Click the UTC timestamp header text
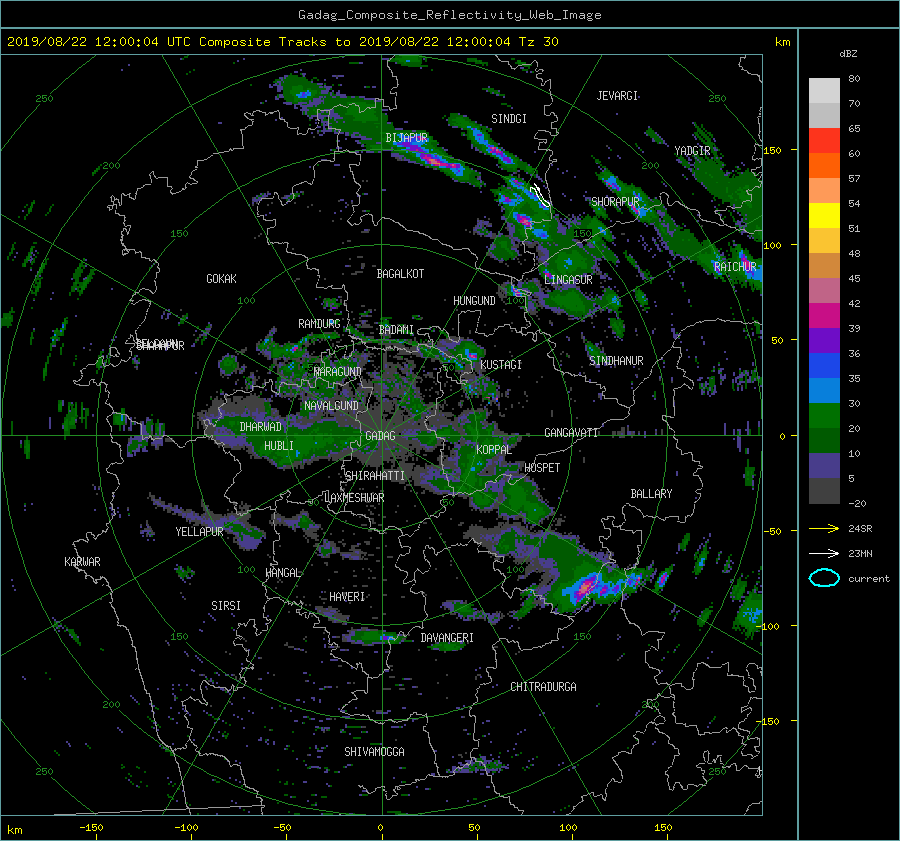The height and width of the screenshot is (841, 900). tap(282, 42)
